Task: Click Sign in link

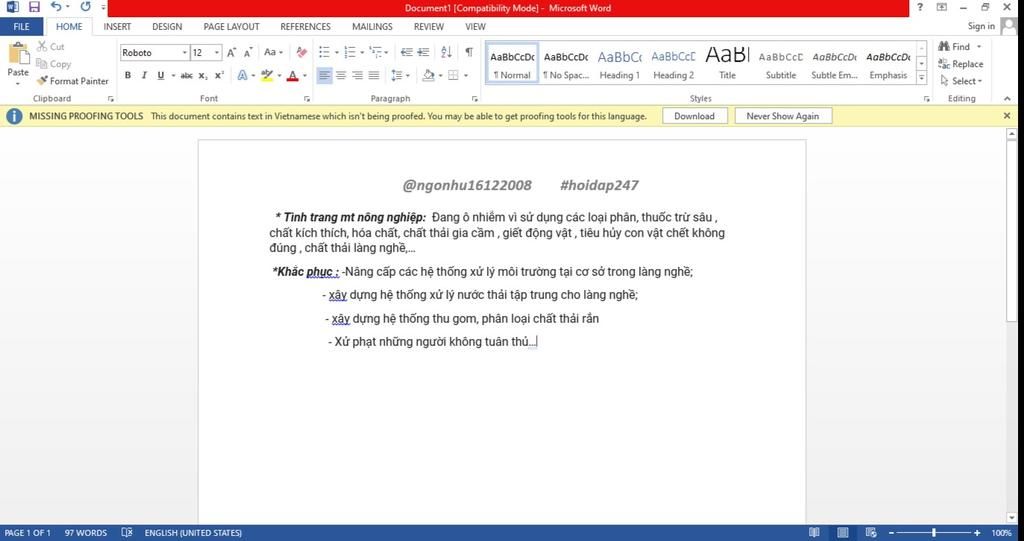Action: 981,26
